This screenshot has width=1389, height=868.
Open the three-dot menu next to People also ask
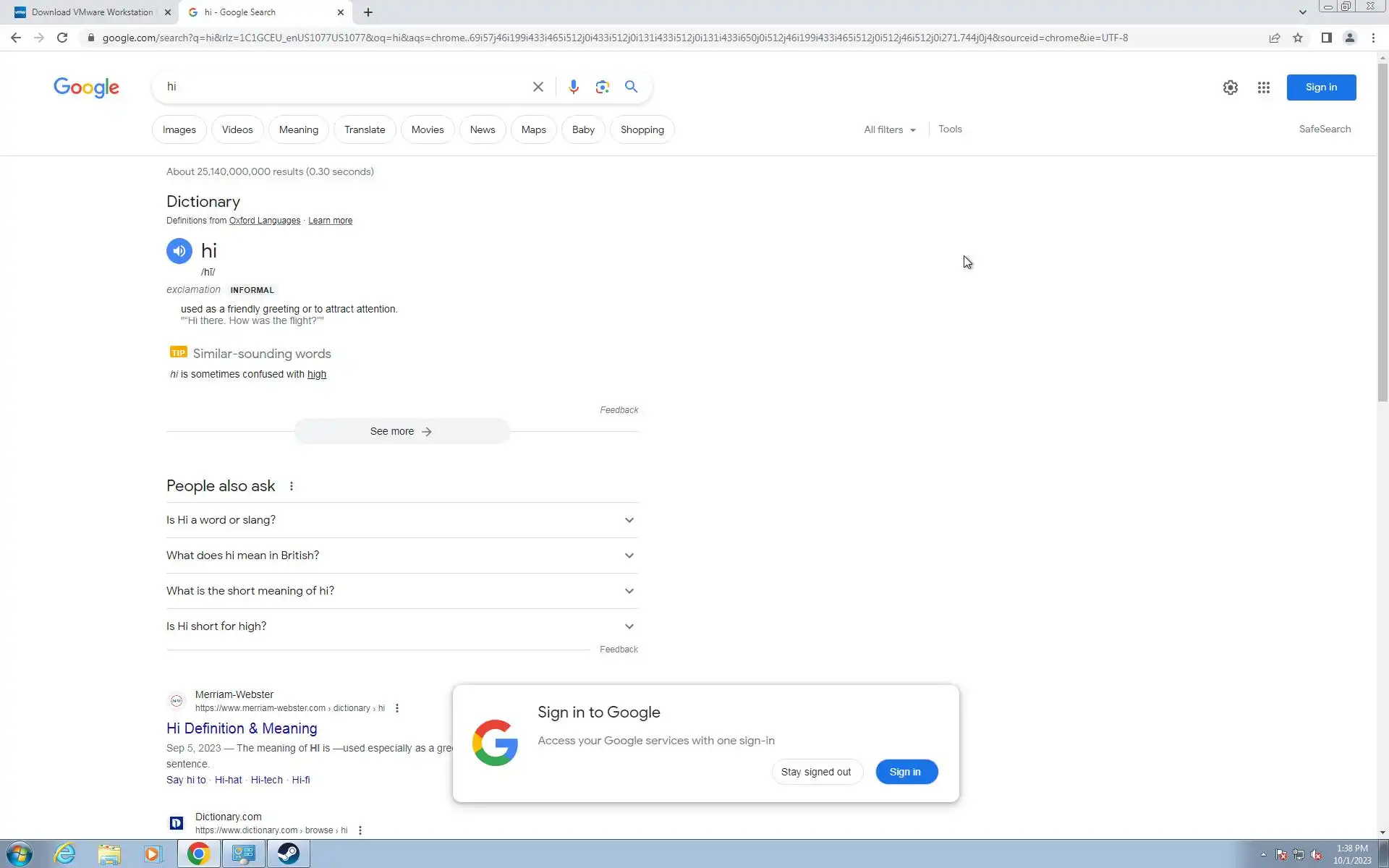(x=292, y=486)
